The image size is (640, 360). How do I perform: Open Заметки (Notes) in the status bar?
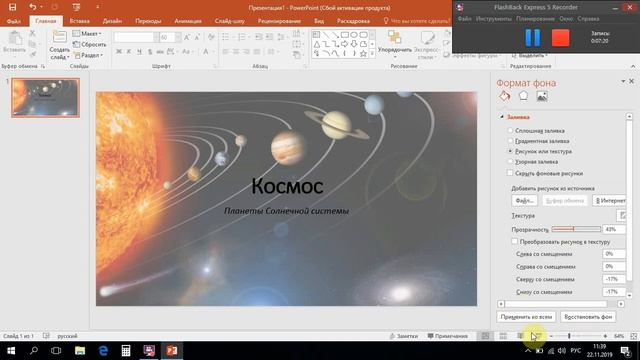click(404, 336)
